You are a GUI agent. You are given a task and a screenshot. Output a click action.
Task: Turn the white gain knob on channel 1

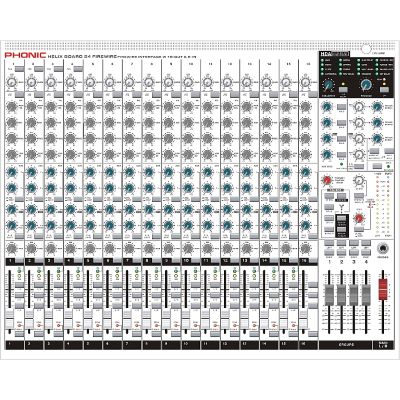click(x=12, y=82)
